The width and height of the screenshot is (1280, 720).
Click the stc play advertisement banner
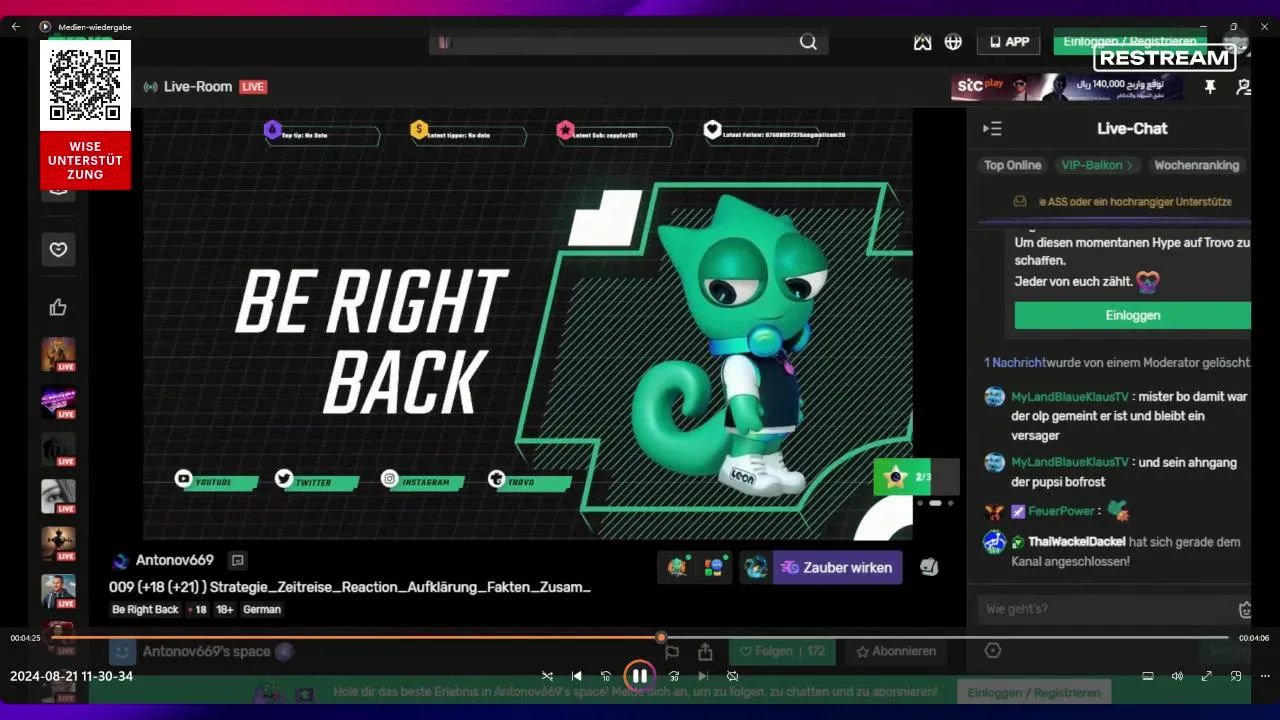tap(1067, 87)
